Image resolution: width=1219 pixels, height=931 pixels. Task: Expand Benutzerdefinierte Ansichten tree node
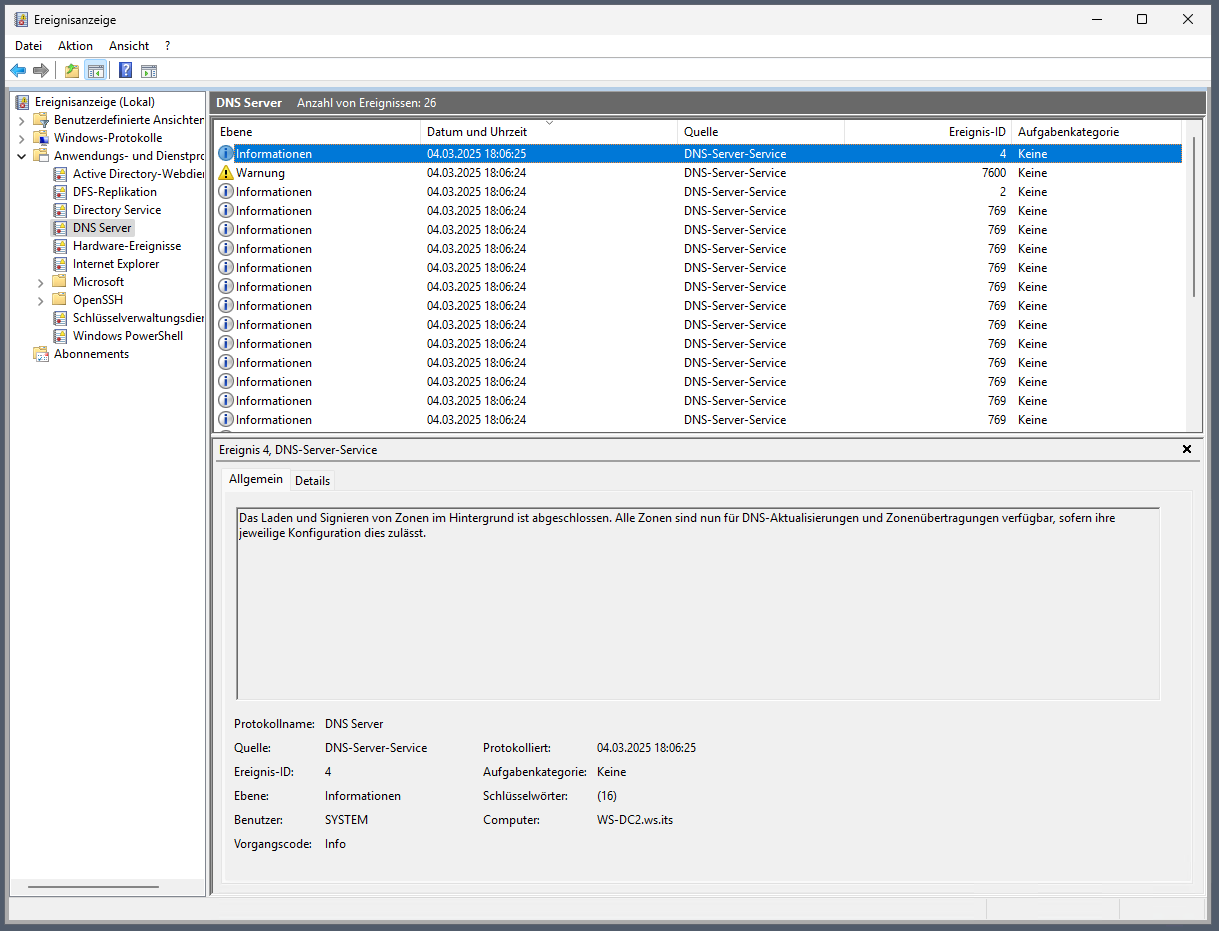tap(22, 120)
